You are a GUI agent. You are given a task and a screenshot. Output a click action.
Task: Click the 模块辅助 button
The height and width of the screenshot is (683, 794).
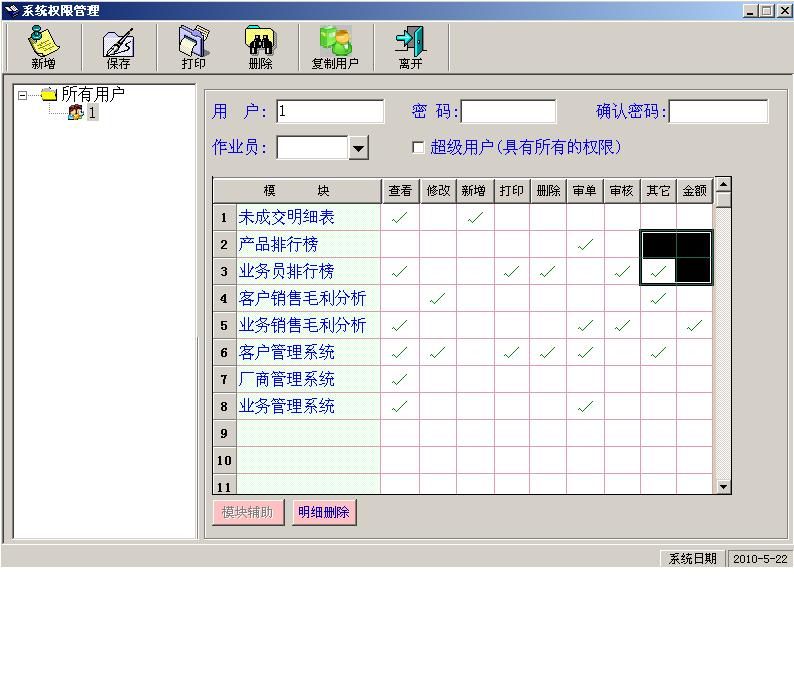248,512
